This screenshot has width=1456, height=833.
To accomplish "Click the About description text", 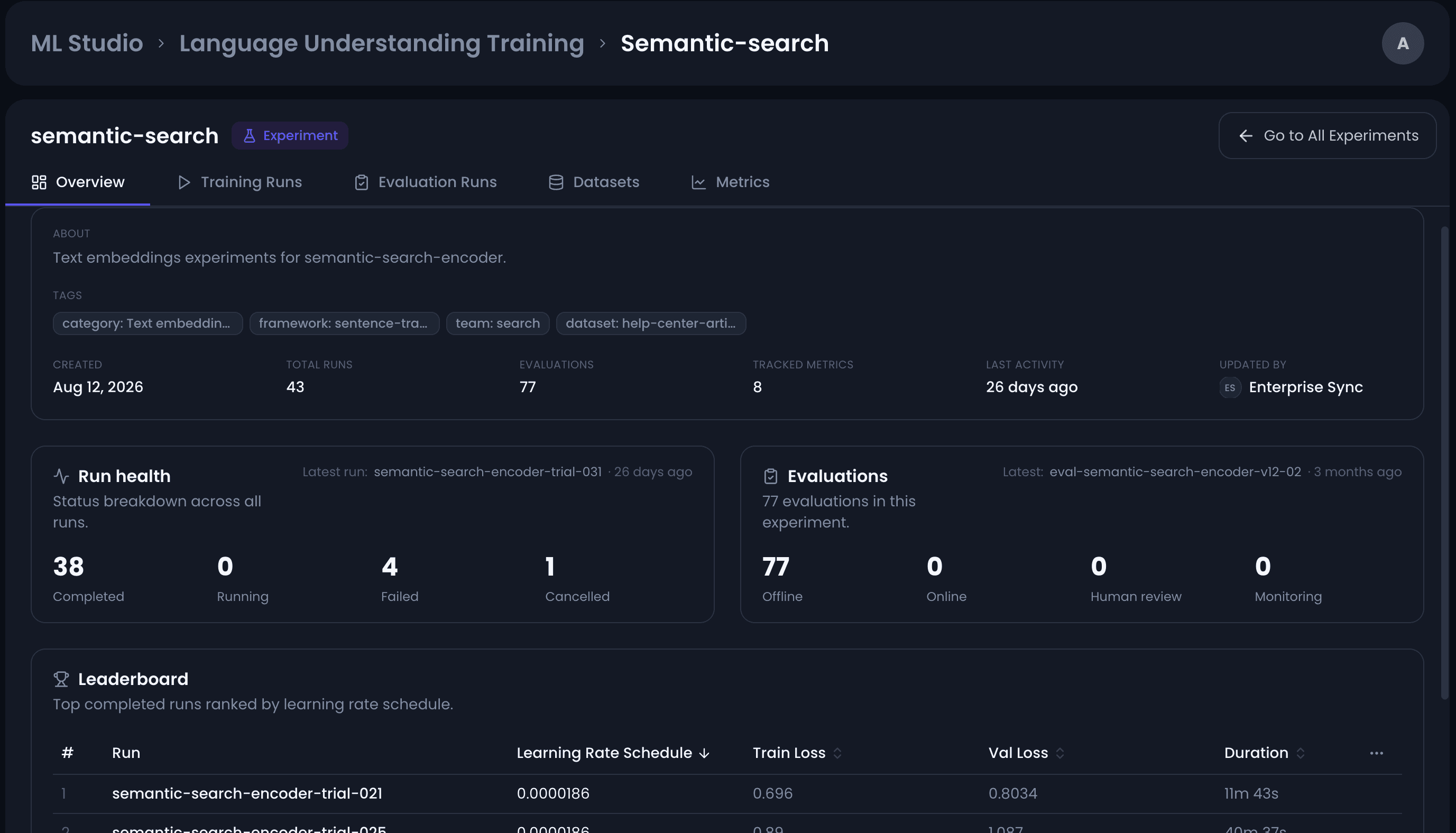I will pos(279,257).
